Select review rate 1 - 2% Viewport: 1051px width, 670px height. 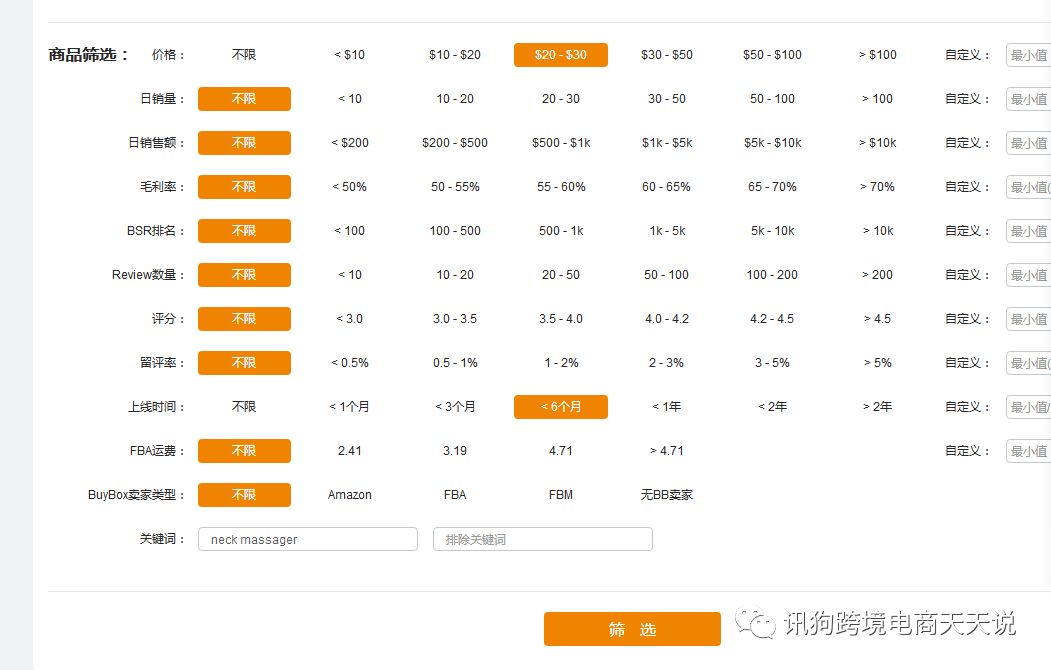[x=560, y=363]
